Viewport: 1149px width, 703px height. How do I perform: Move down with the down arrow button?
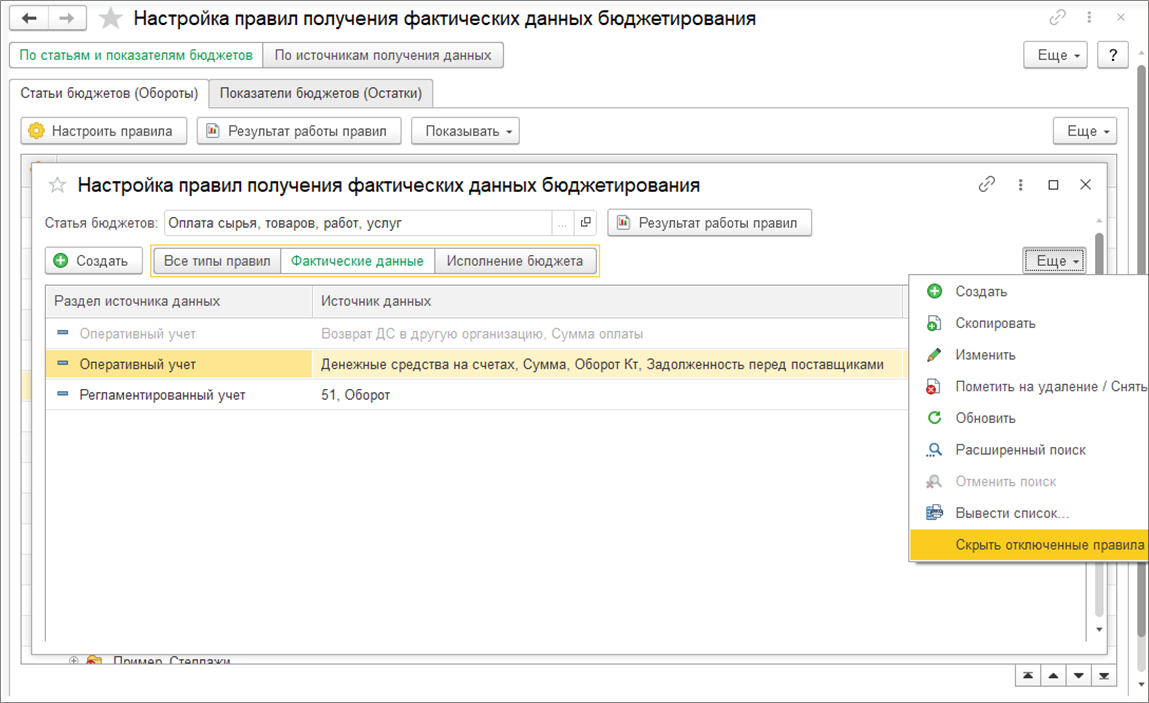point(1078,675)
